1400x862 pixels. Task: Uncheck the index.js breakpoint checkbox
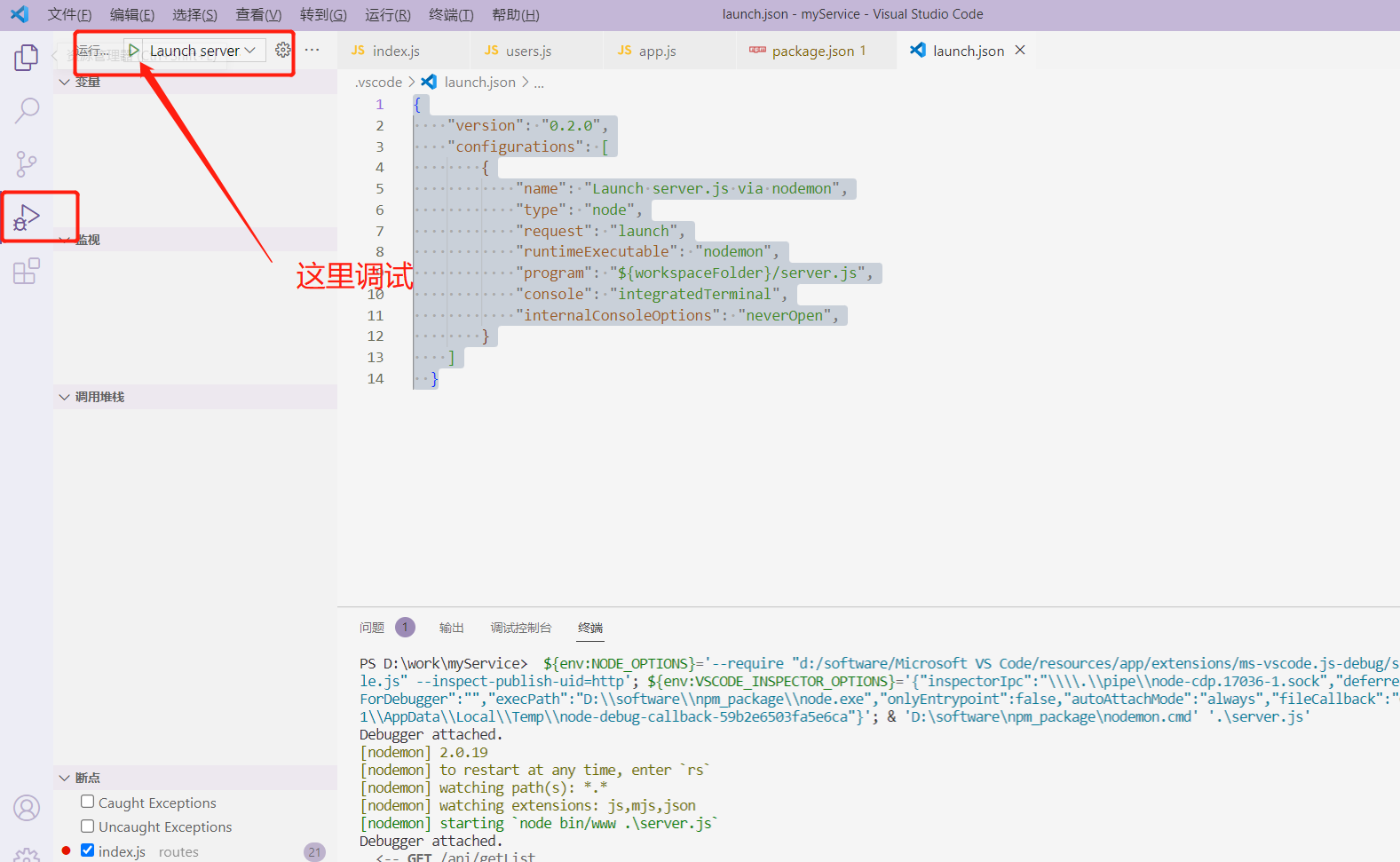click(87, 850)
